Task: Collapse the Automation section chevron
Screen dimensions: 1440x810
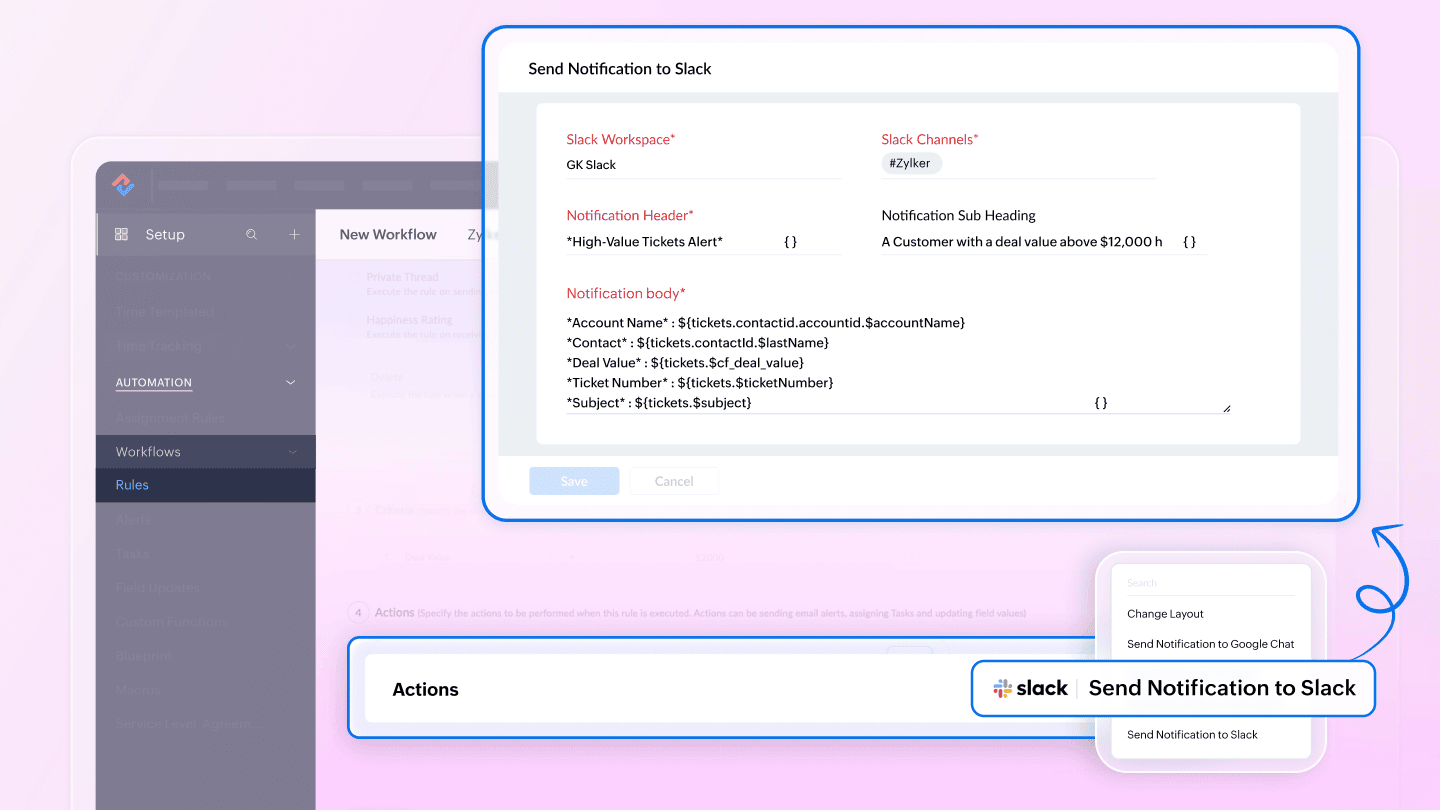Action: 291,382
